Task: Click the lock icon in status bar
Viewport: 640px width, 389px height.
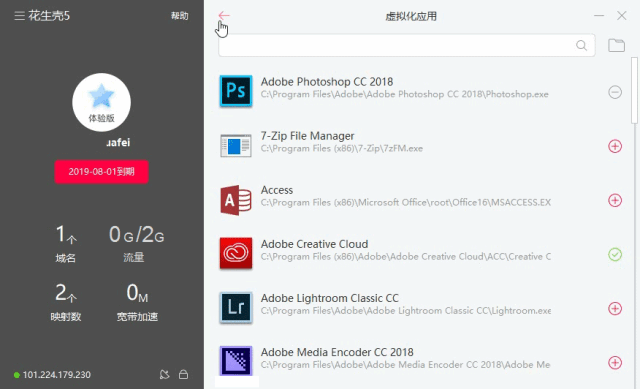Action: [x=183, y=374]
